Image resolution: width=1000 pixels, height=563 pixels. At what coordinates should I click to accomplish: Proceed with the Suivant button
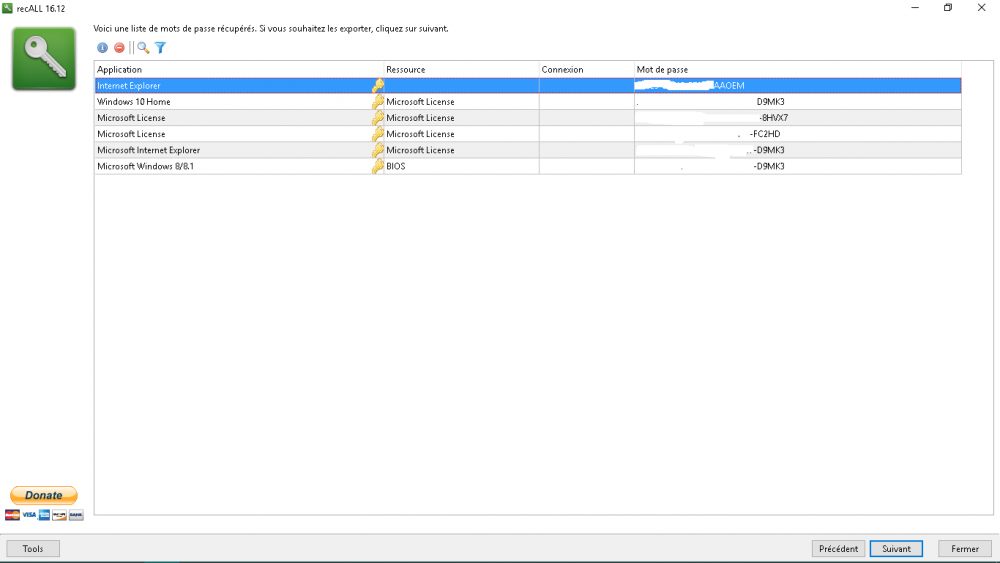tap(896, 549)
